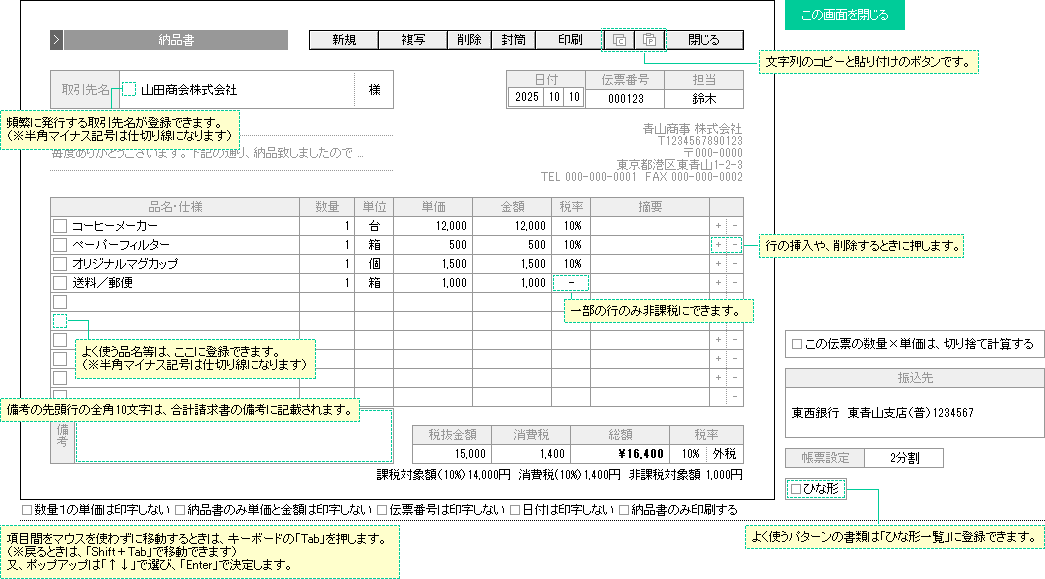Click the 振込先 bank field 東西銀行
Screen dimensions: 1045x579
click(x=914, y=413)
